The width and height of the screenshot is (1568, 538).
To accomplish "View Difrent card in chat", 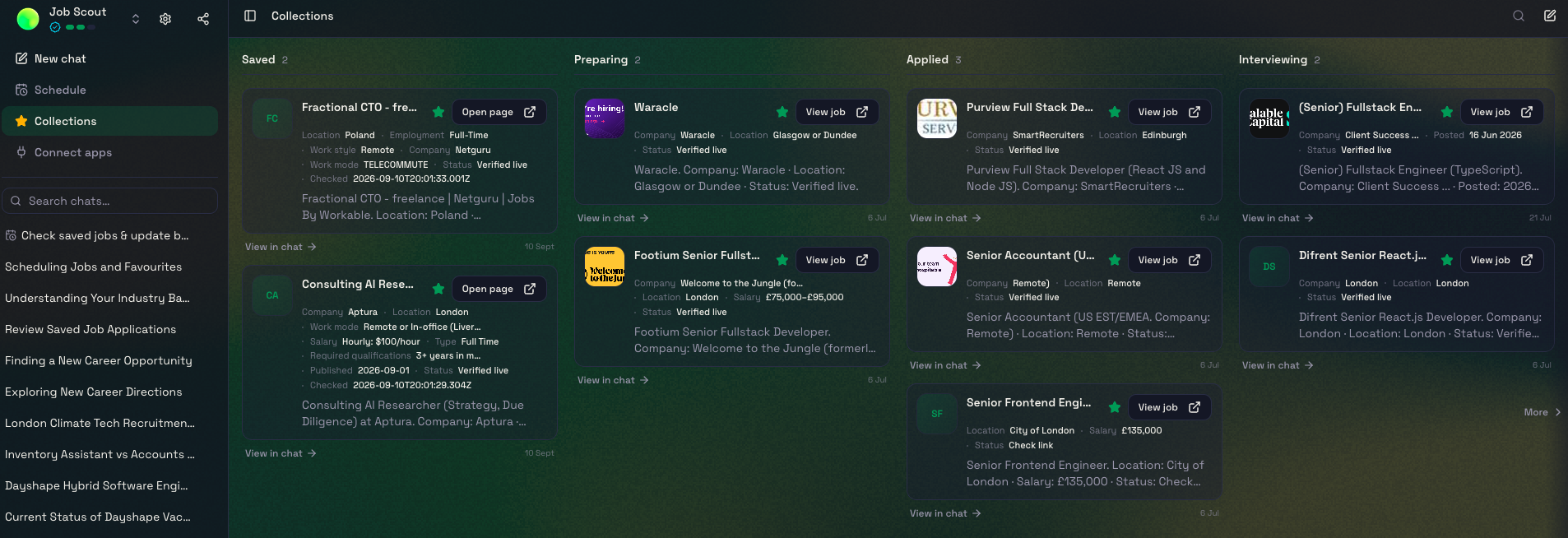I will click(x=1278, y=365).
